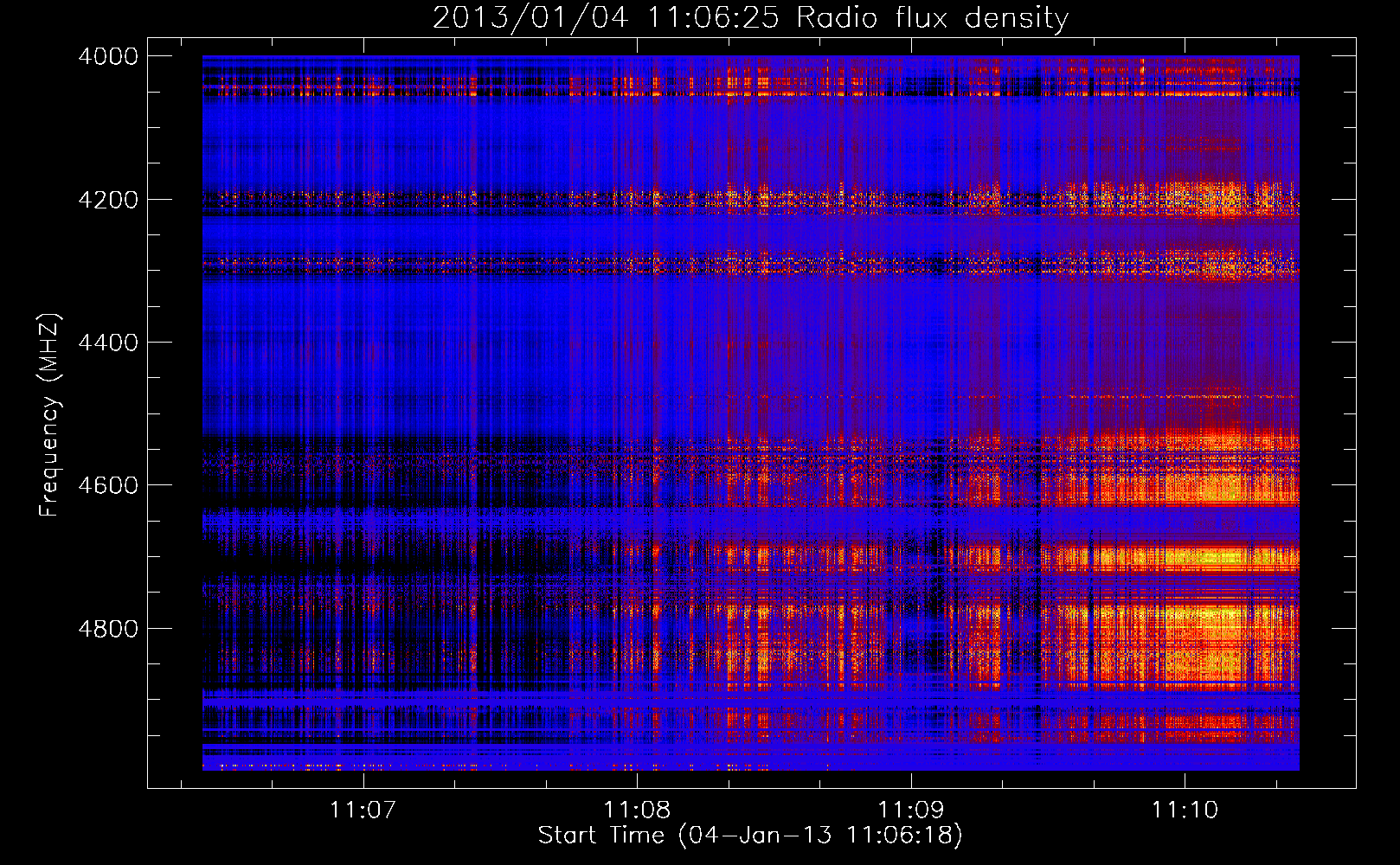Image resolution: width=1400 pixels, height=865 pixels.
Task: Click the '11:08' time axis label
Action: [637, 811]
